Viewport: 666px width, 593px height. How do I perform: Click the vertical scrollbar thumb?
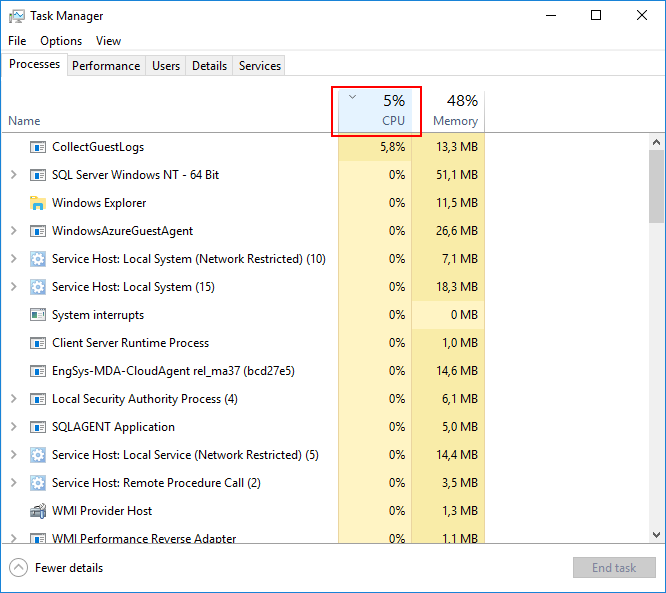(x=656, y=186)
